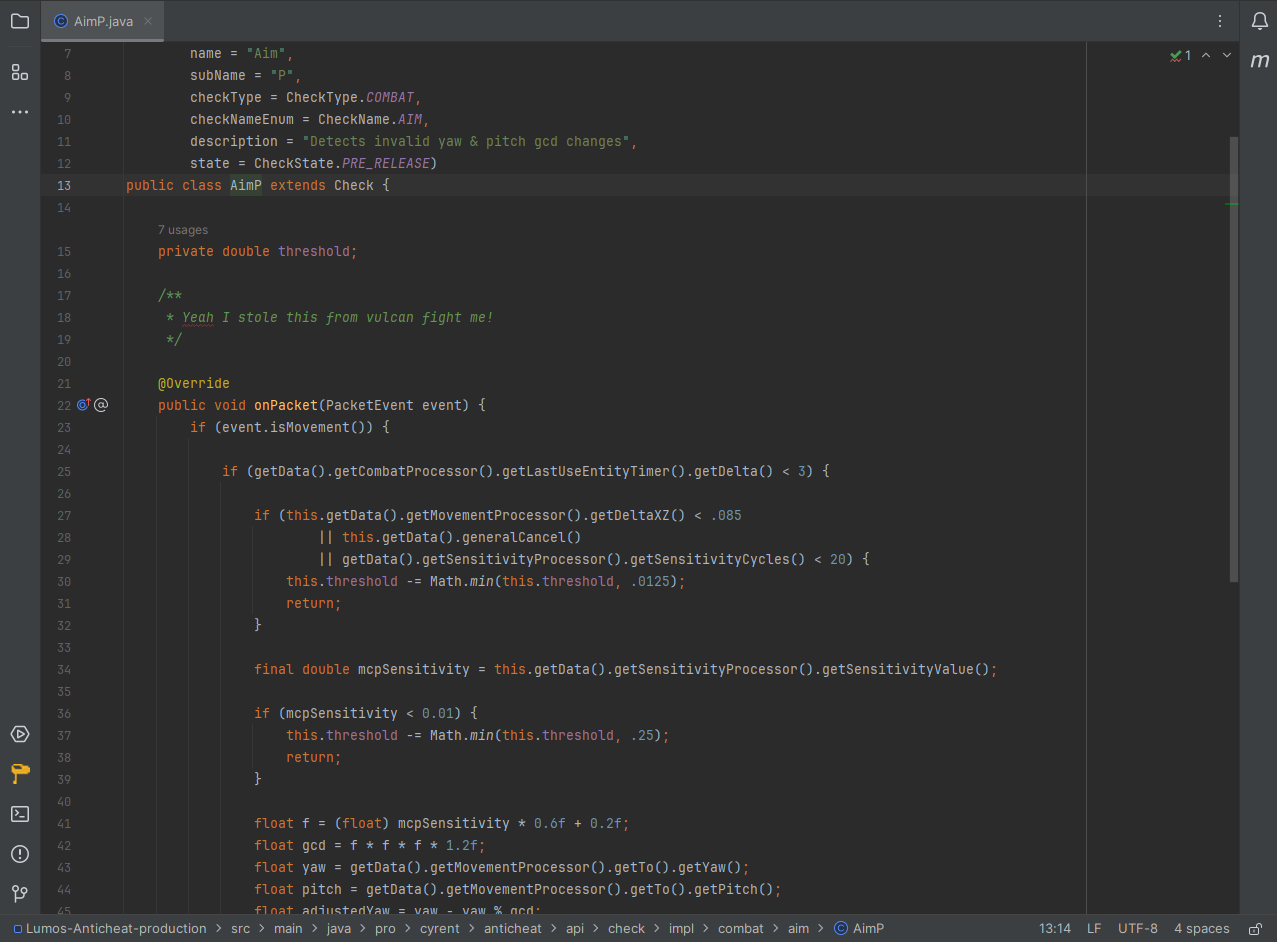
Task: Click CheckType.COMBAT on line 9
Action: 350,98
